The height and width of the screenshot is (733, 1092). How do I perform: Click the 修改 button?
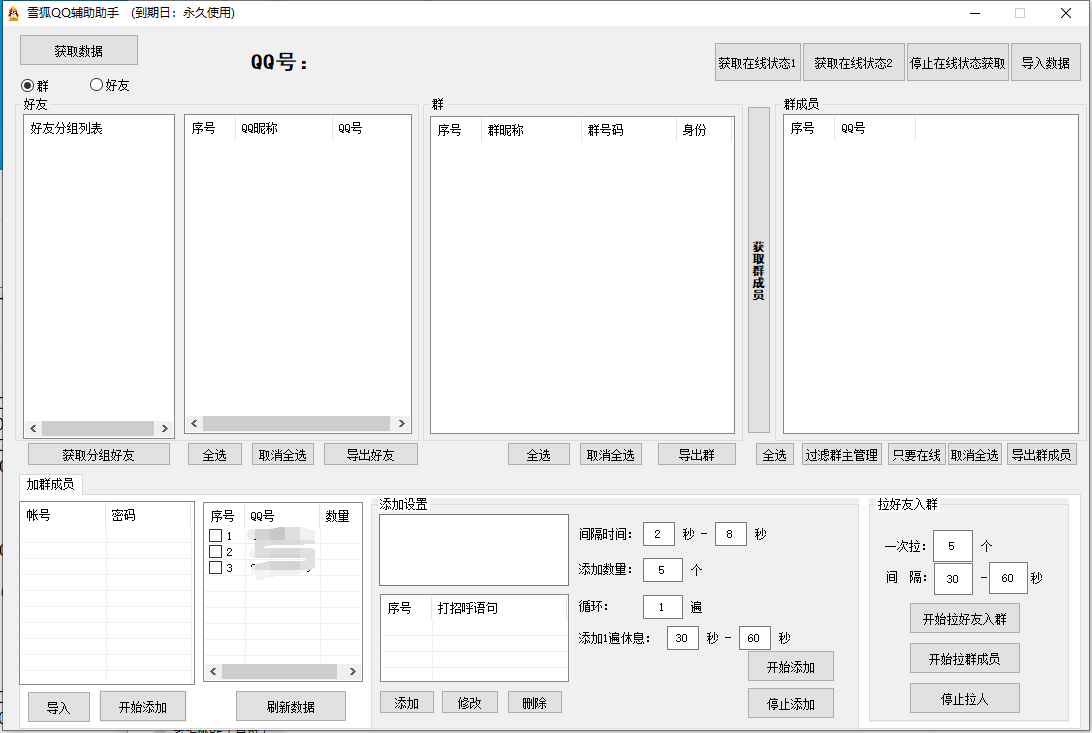point(469,702)
